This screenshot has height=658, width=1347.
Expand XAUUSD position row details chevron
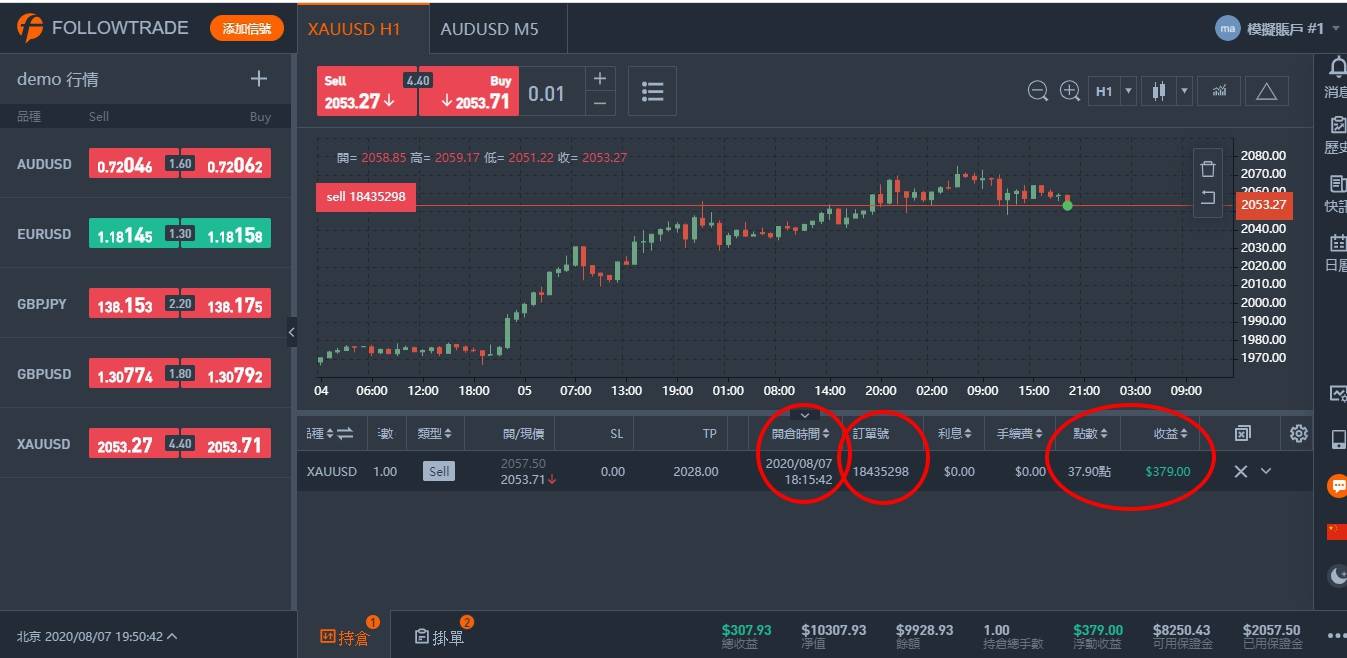point(1266,471)
